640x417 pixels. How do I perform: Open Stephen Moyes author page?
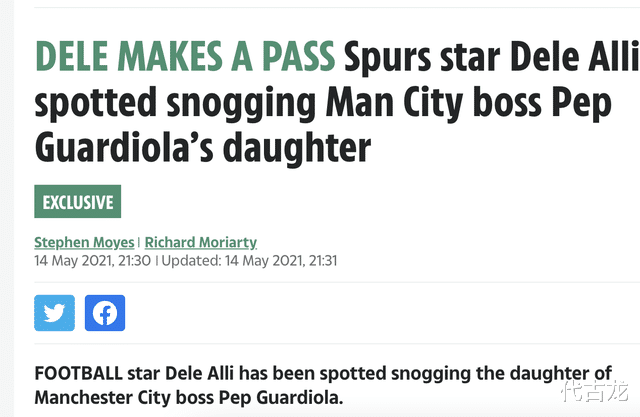coord(85,242)
